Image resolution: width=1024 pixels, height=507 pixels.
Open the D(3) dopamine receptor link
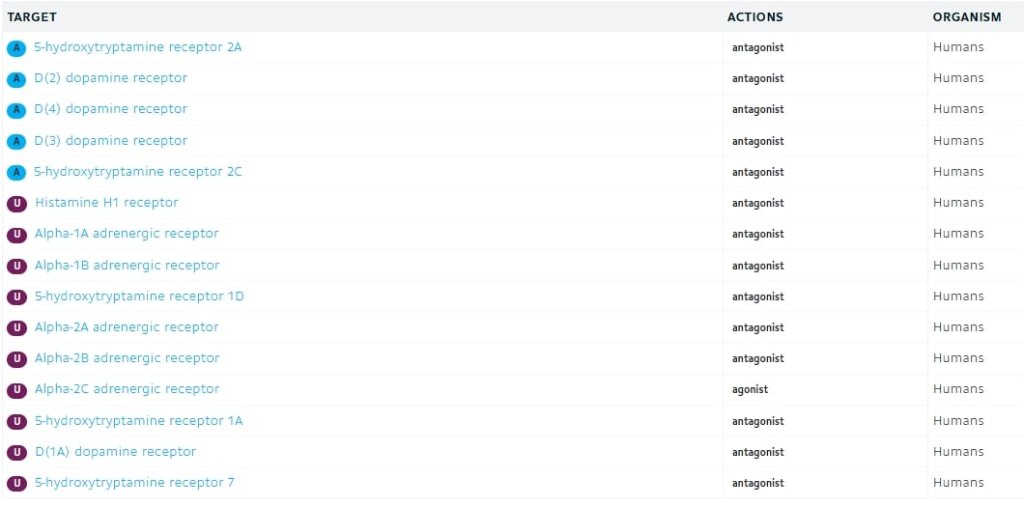tap(110, 140)
